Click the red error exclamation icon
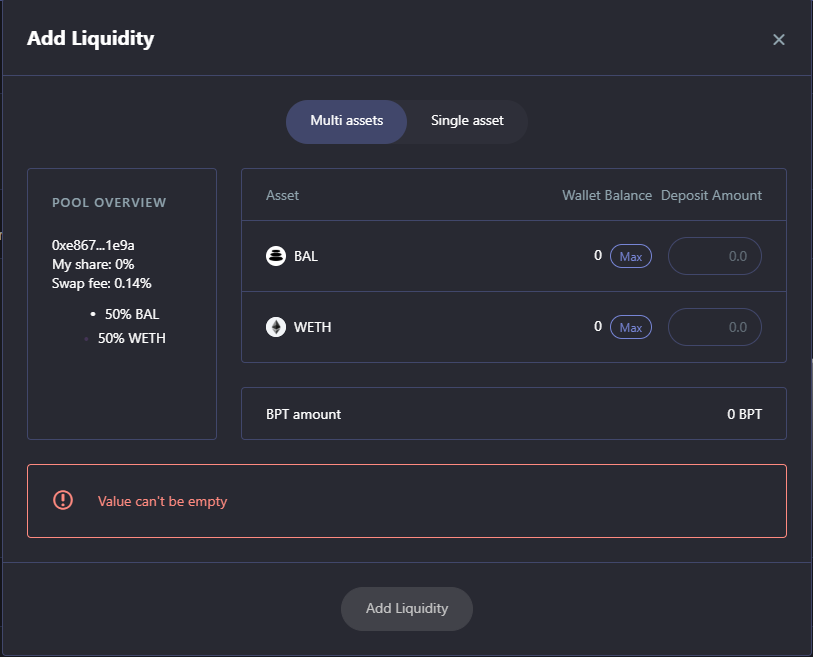Viewport: 813px width, 657px height. pyautogui.click(x=63, y=500)
